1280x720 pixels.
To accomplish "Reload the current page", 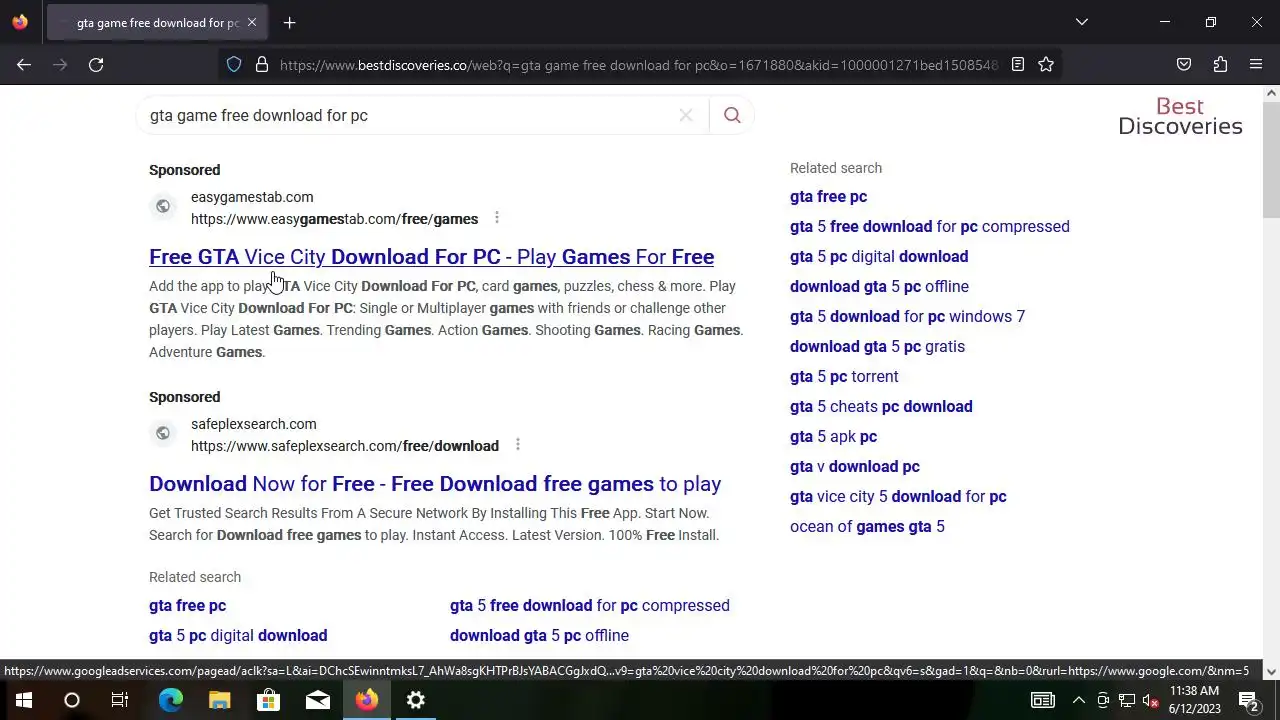I will click(96, 64).
